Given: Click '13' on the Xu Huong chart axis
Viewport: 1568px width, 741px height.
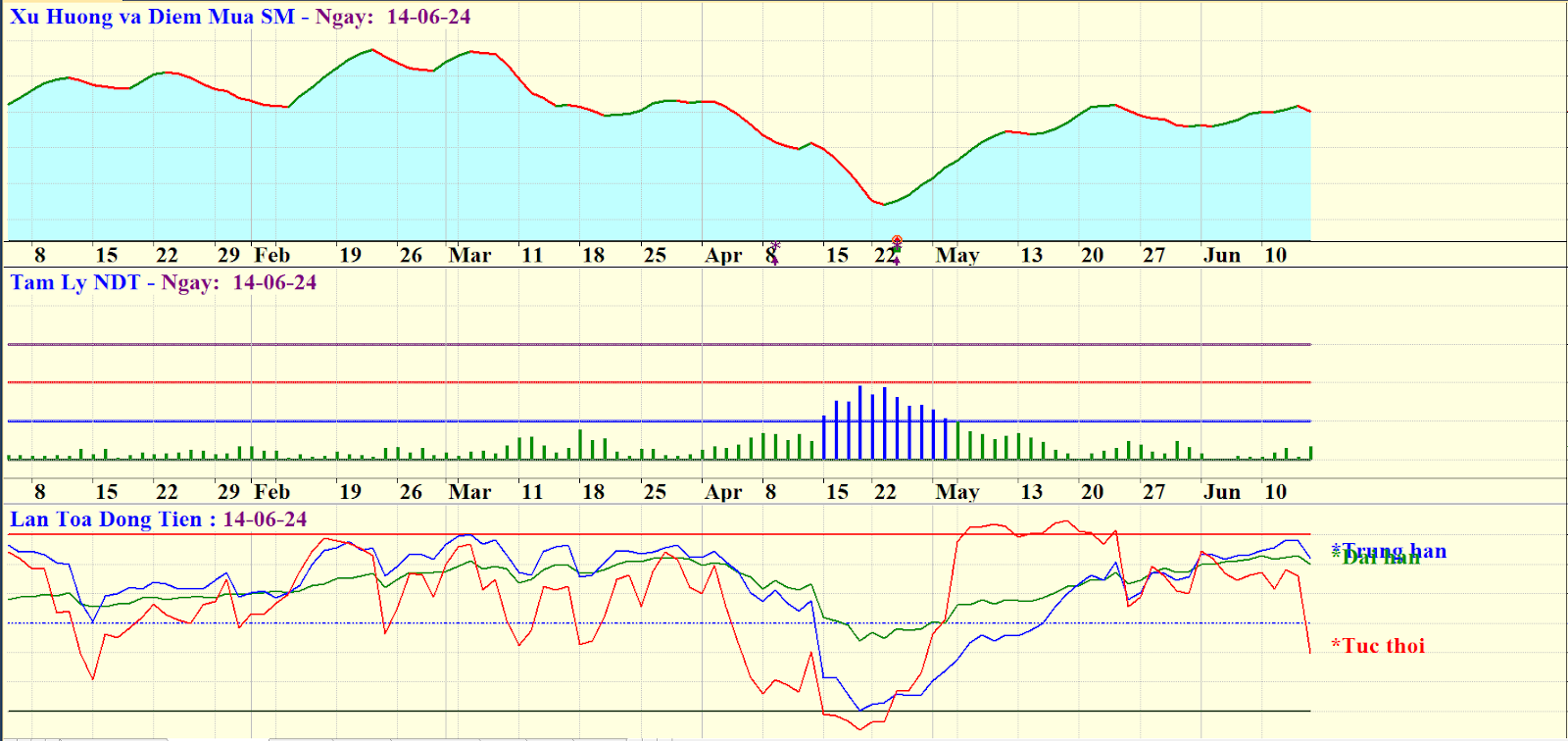Looking at the screenshot, I should pos(1031,255).
